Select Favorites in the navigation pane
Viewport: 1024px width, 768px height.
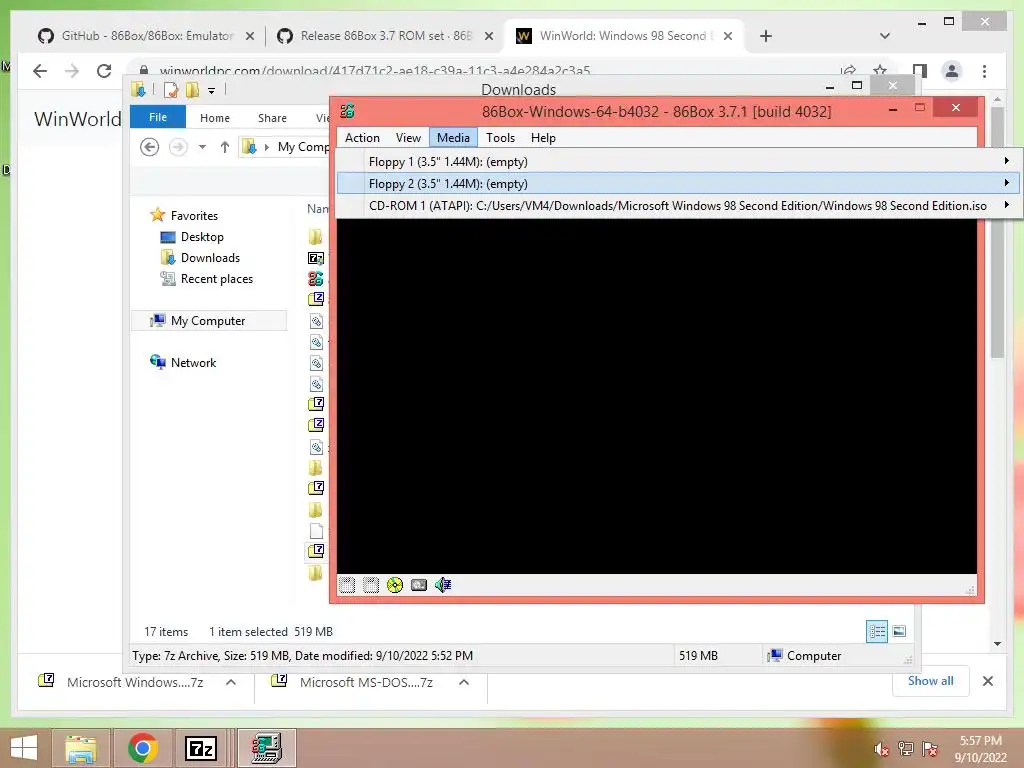tap(194, 216)
